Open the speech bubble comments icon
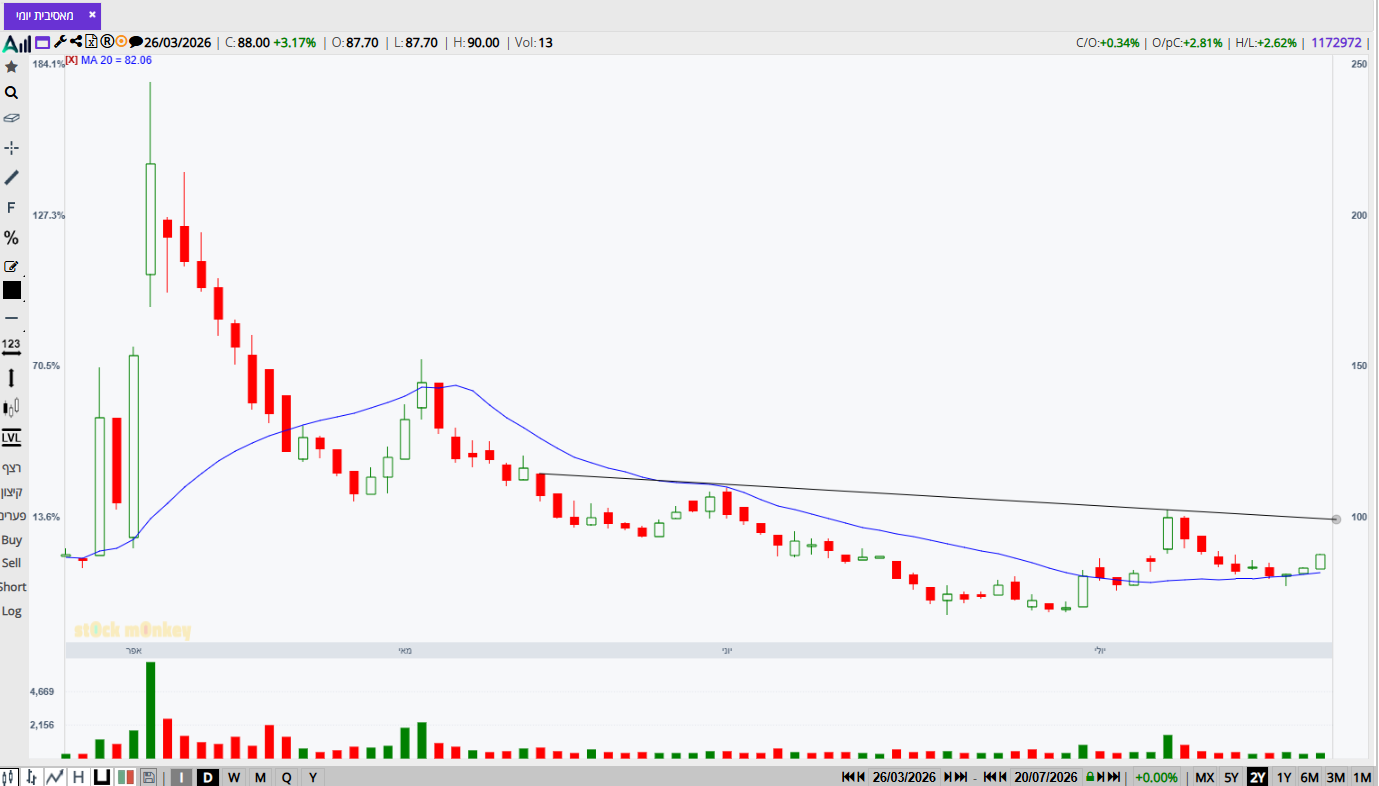1379x786 pixels. pos(136,42)
